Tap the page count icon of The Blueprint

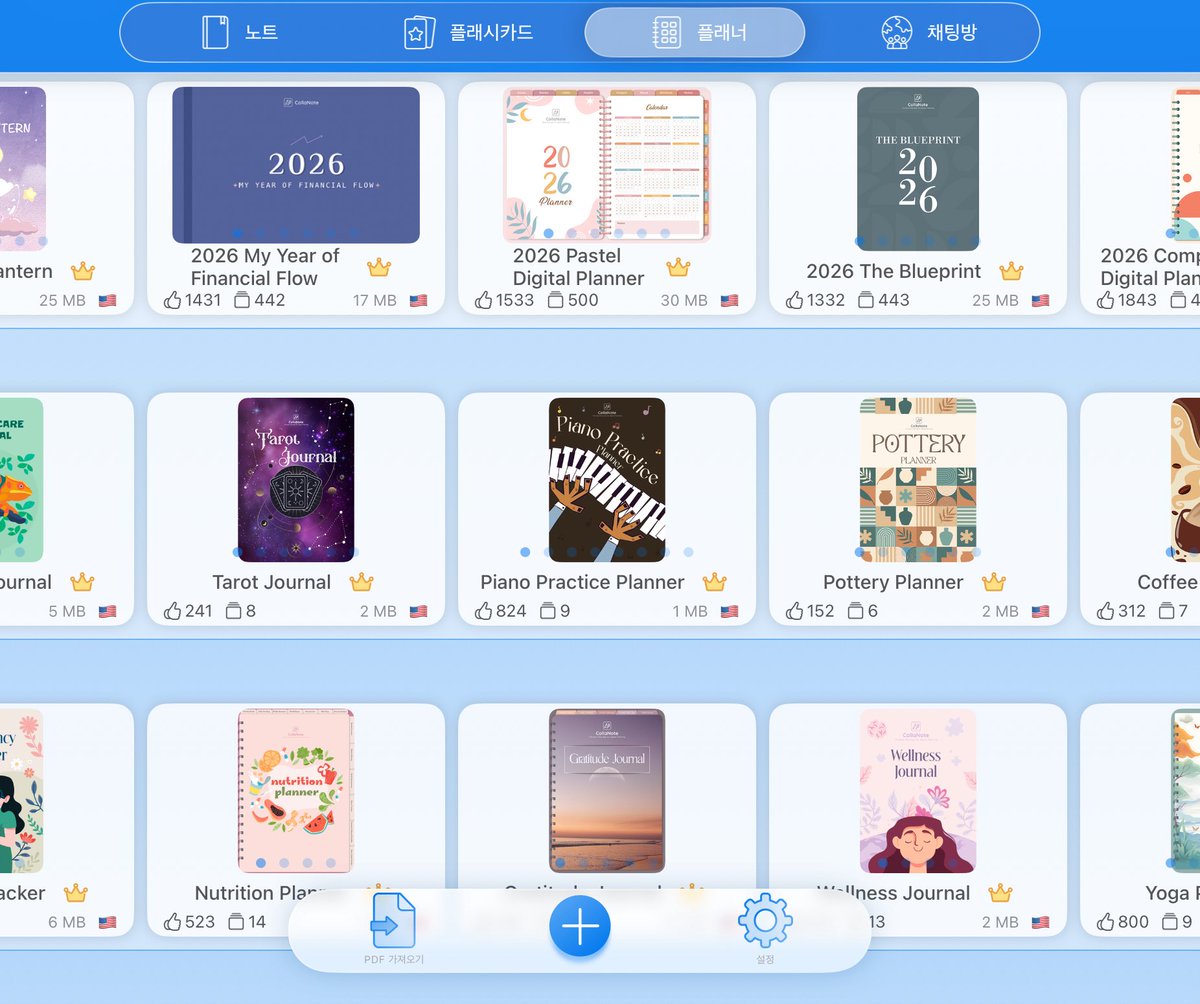click(866, 299)
